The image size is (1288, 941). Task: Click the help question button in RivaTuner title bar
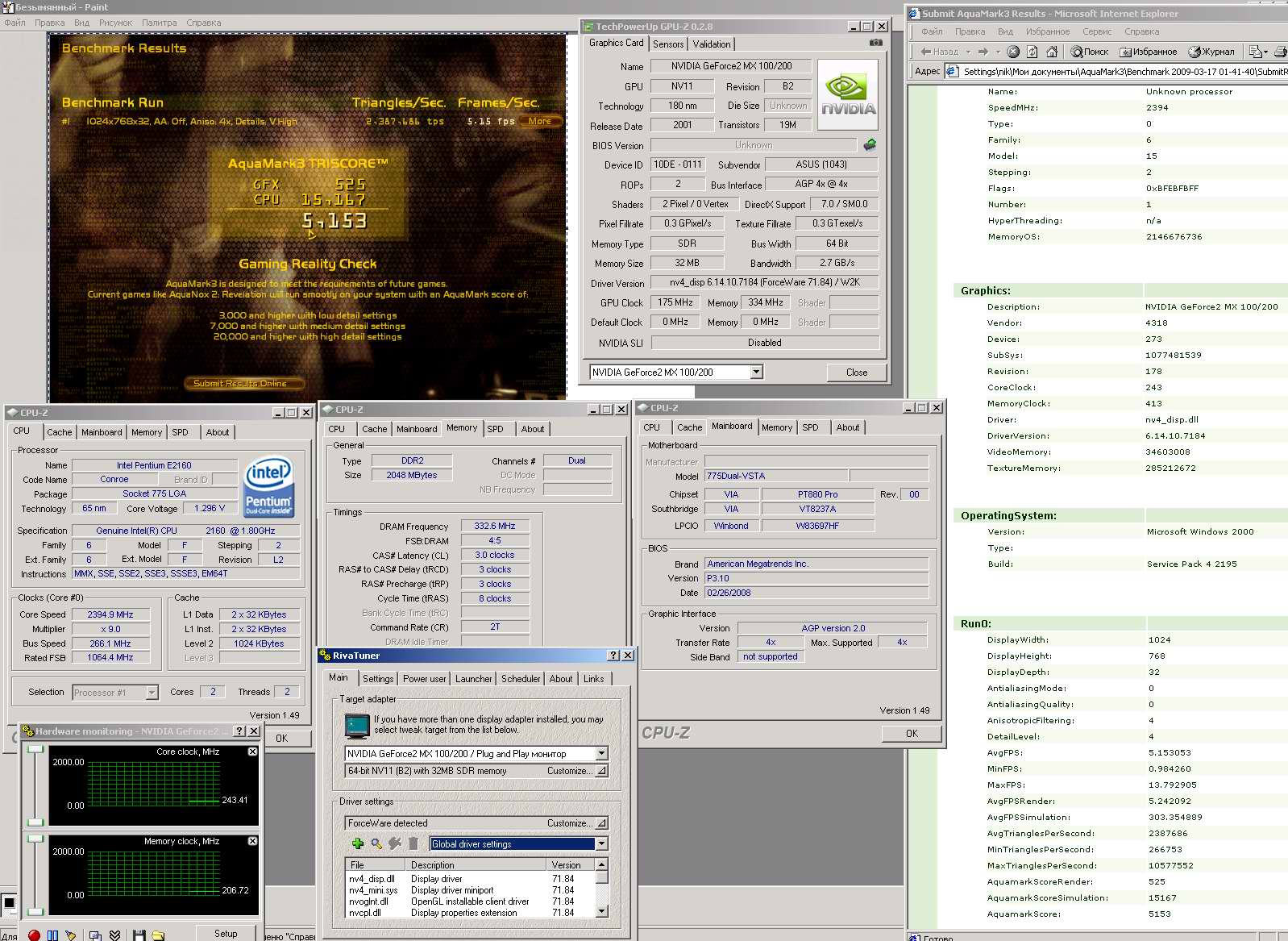613,656
